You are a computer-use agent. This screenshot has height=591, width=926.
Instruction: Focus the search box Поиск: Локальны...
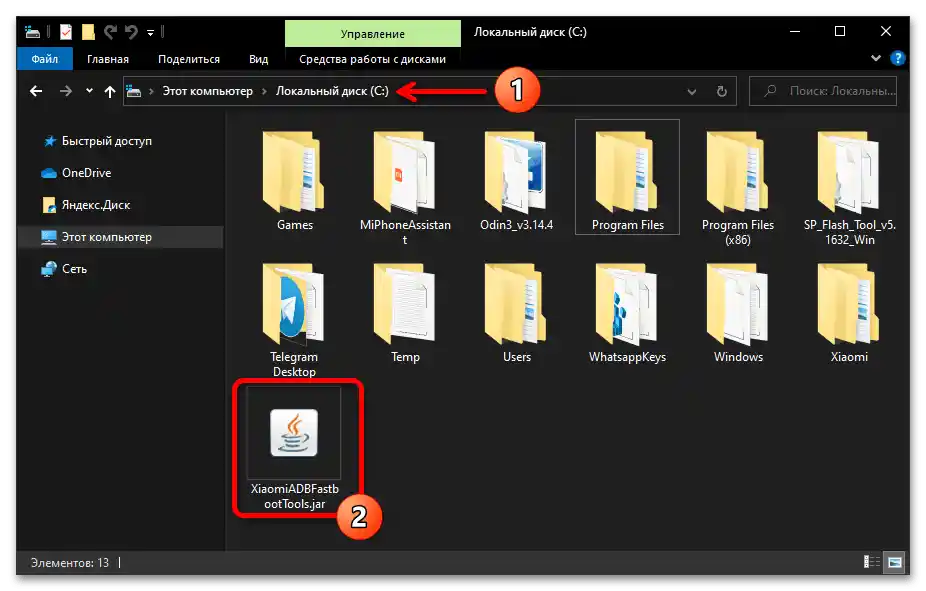(823, 92)
